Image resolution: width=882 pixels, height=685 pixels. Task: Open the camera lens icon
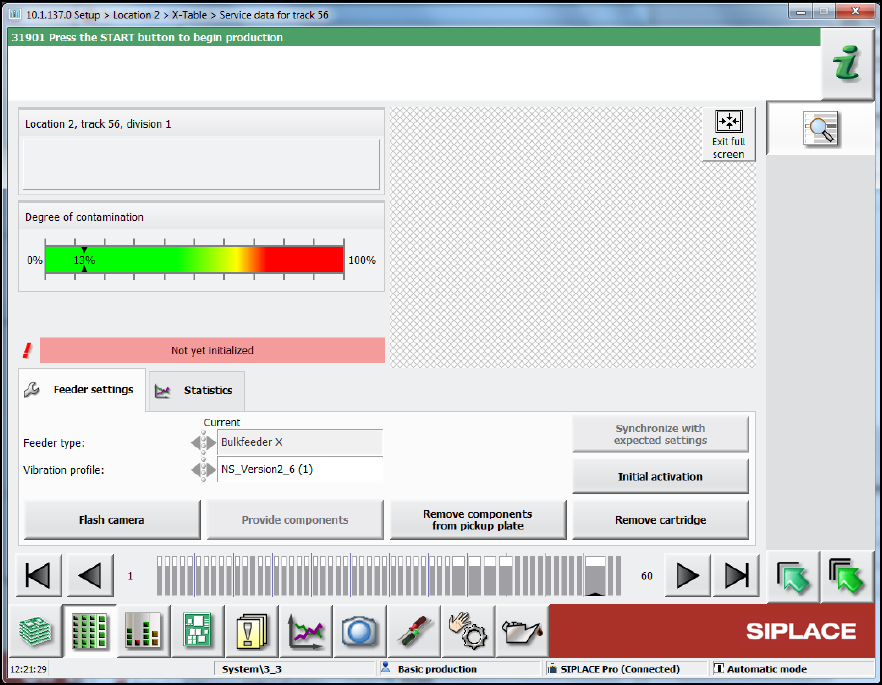[x=359, y=631]
